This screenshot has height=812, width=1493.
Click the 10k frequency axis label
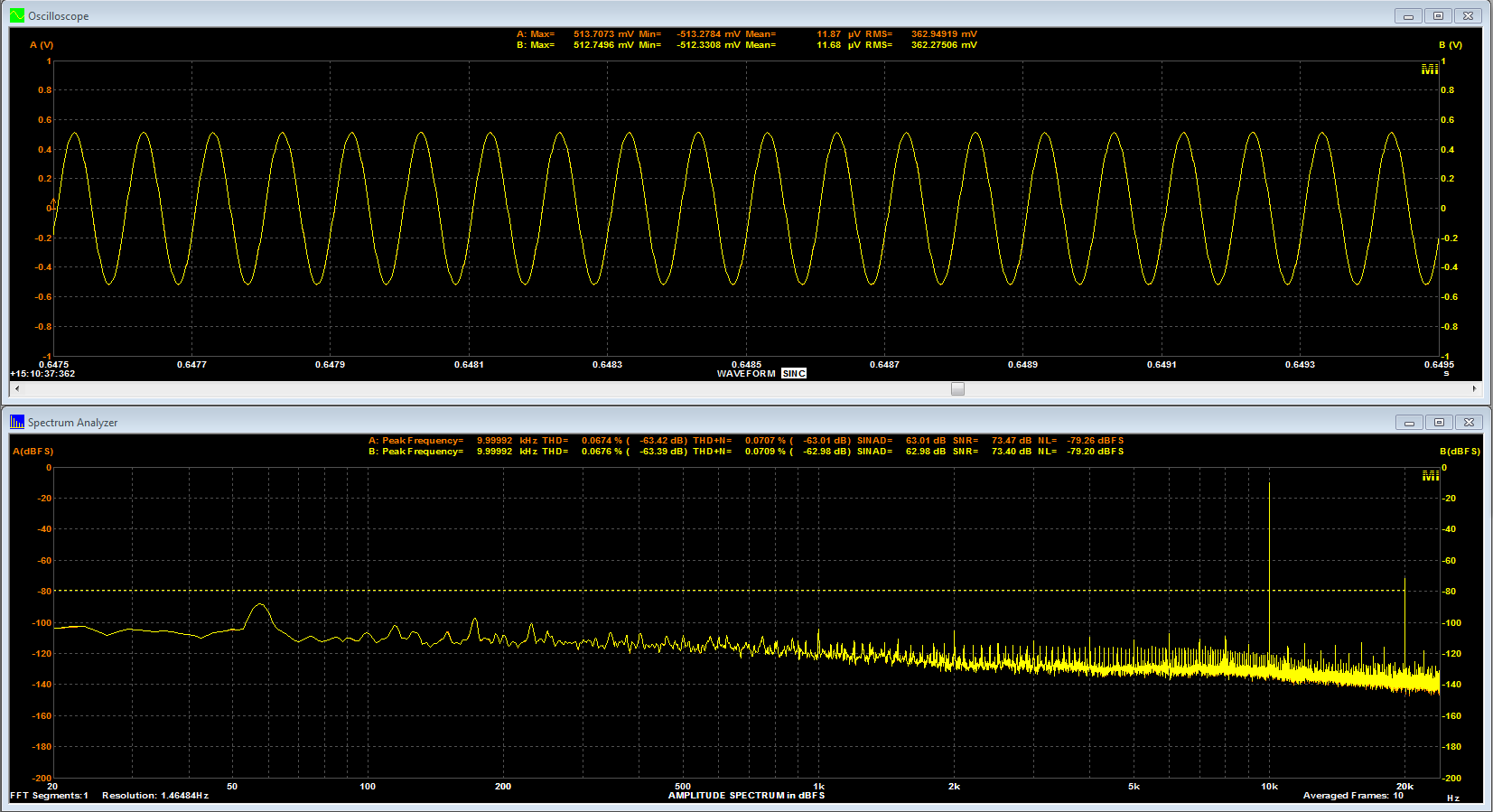(x=1269, y=786)
